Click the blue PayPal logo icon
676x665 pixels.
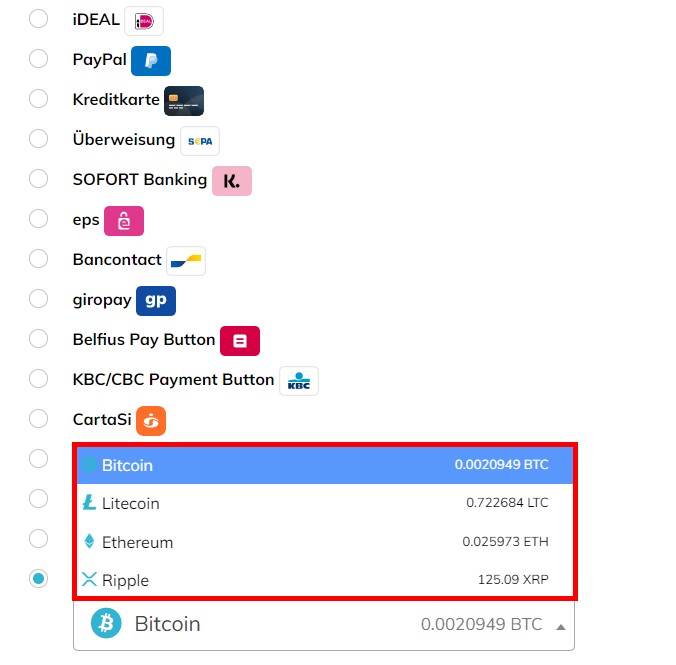pyautogui.click(x=151, y=61)
